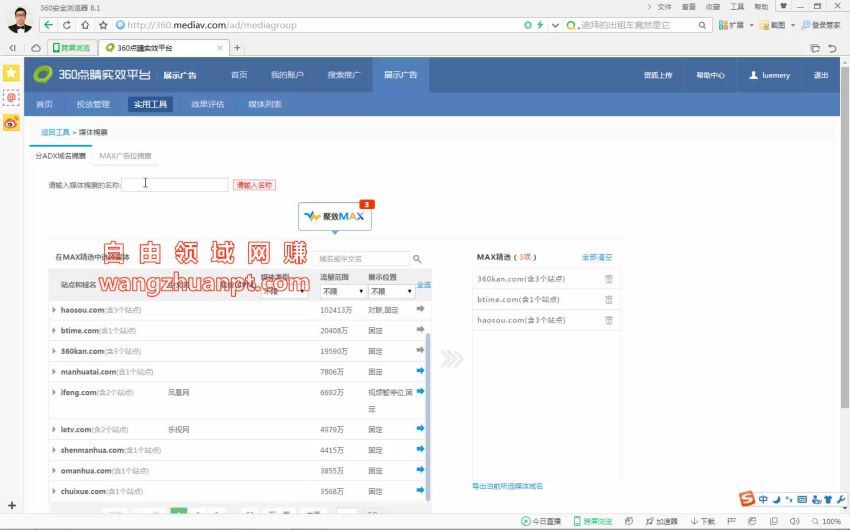Open the 帮助中心 link
Viewport: 850px width, 530px height.
click(710, 75)
